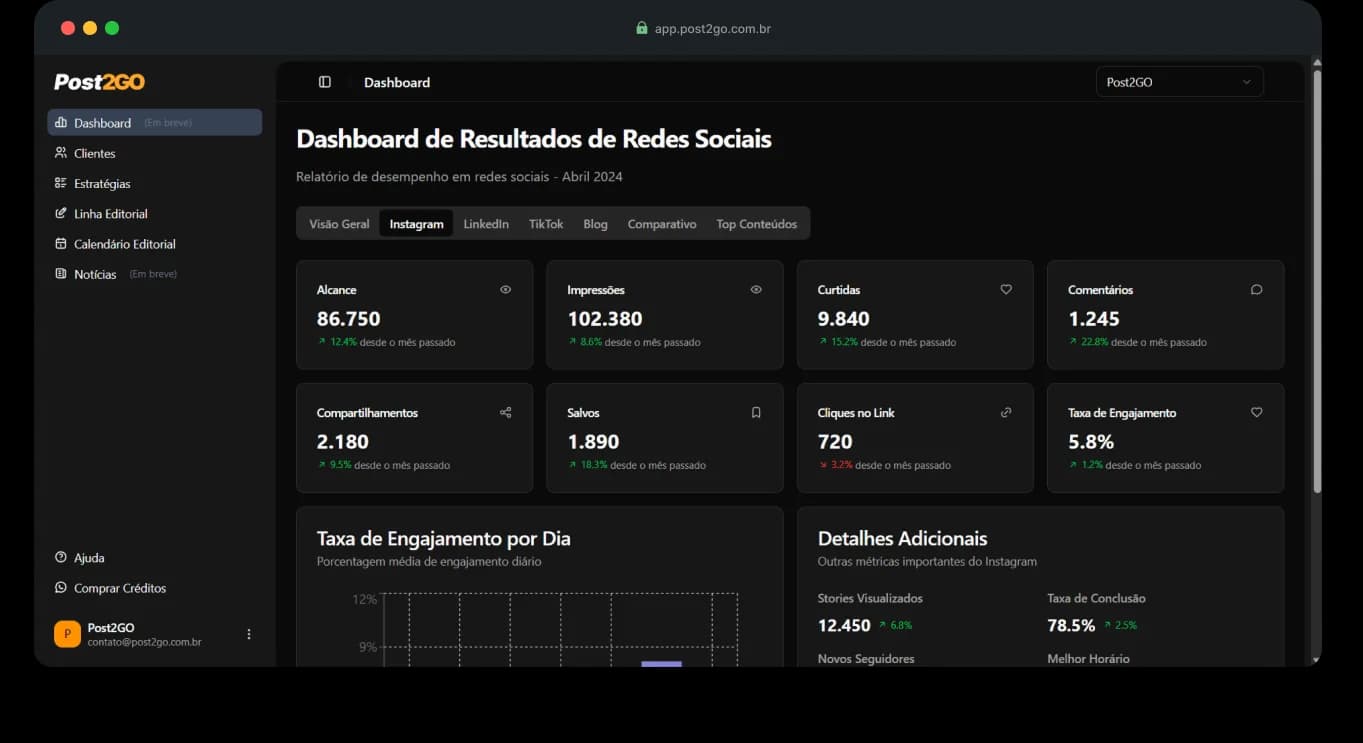Click the Clientes people icon
1363x743 pixels.
point(61,153)
